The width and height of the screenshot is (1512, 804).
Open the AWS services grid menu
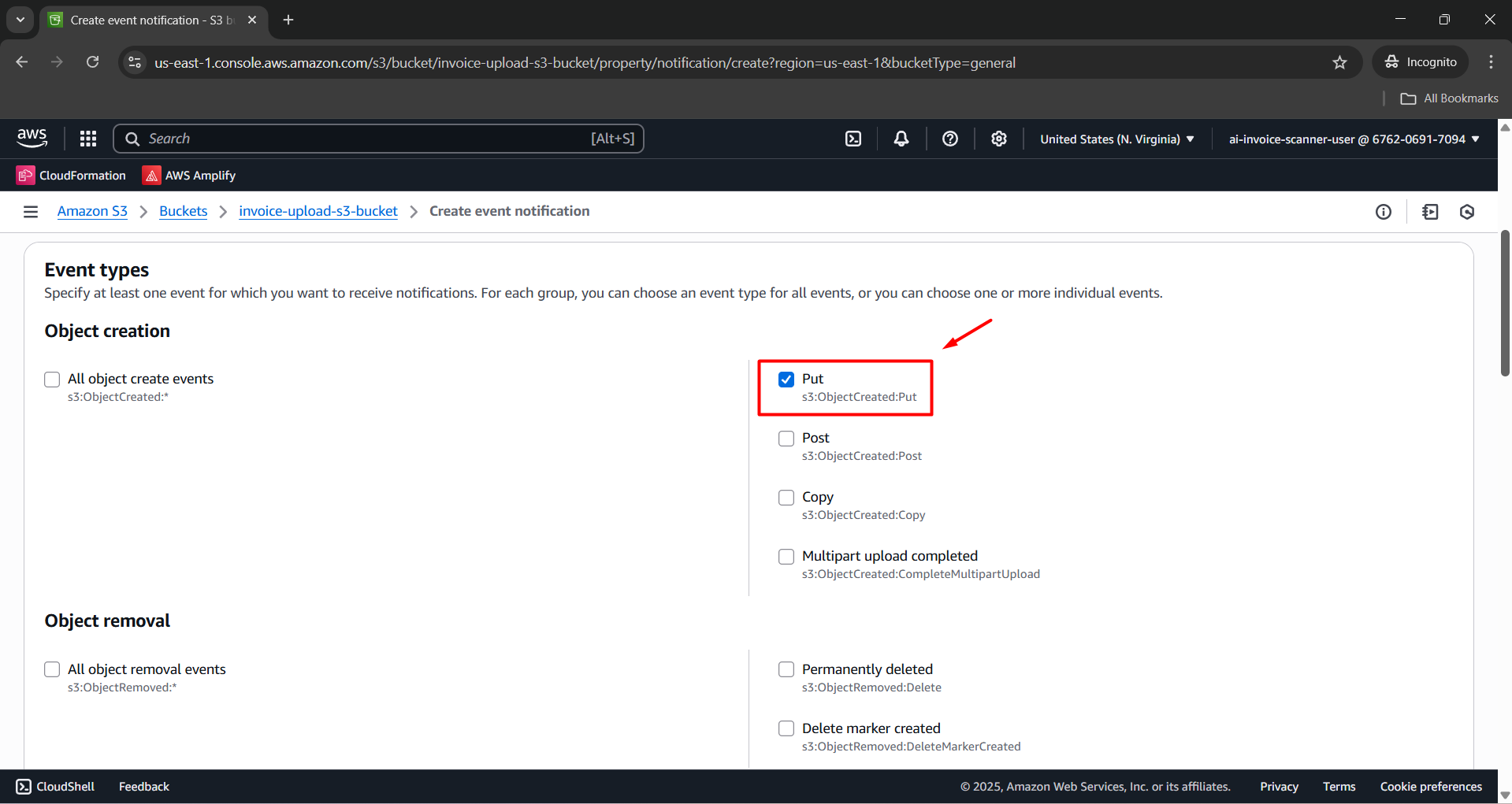(88, 139)
